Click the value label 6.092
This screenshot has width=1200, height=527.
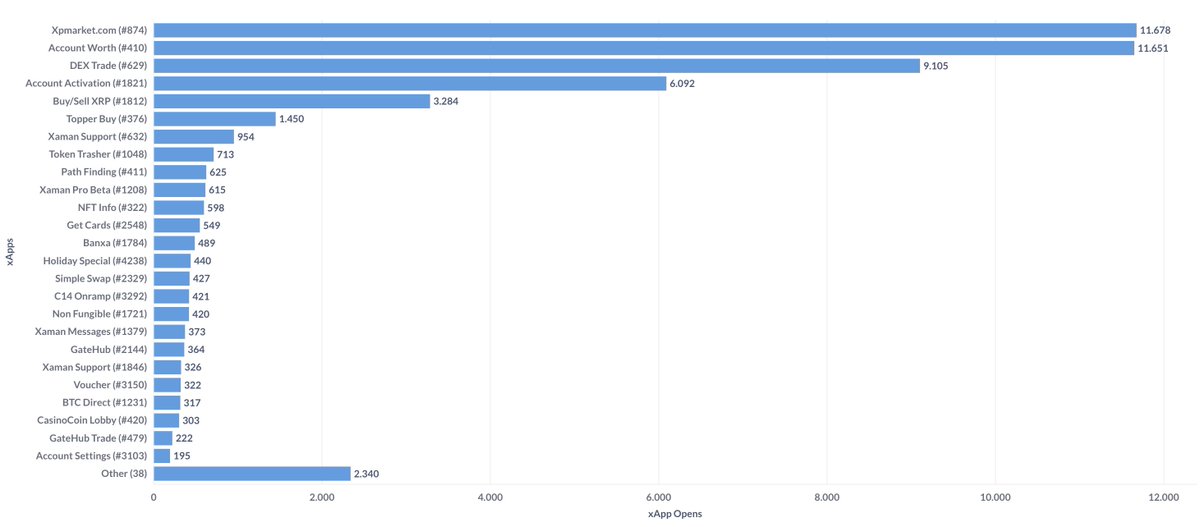point(683,83)
